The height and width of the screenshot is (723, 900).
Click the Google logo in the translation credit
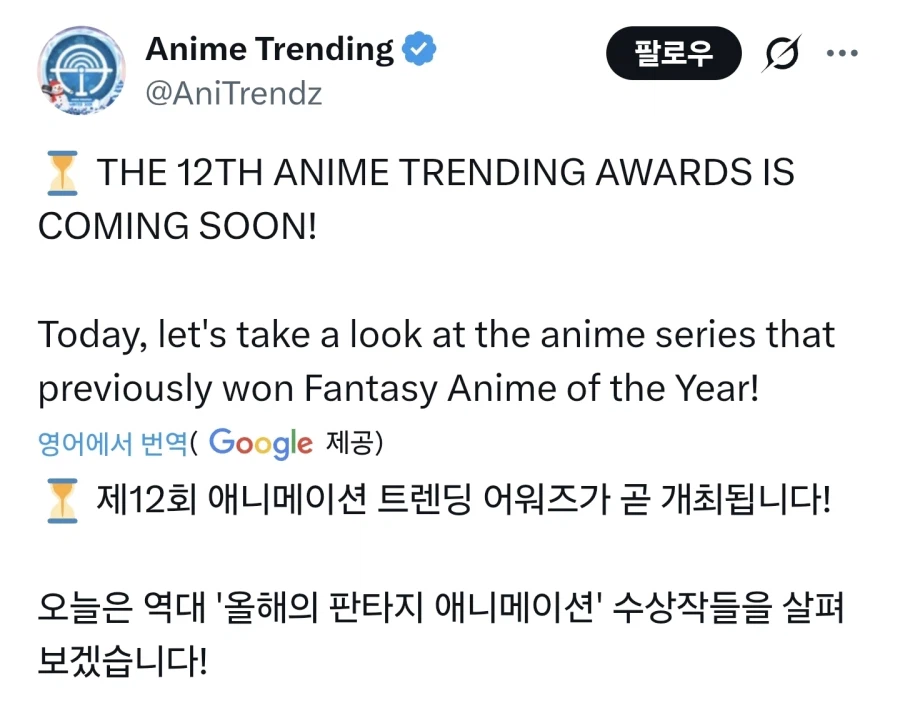coord(261,442)
